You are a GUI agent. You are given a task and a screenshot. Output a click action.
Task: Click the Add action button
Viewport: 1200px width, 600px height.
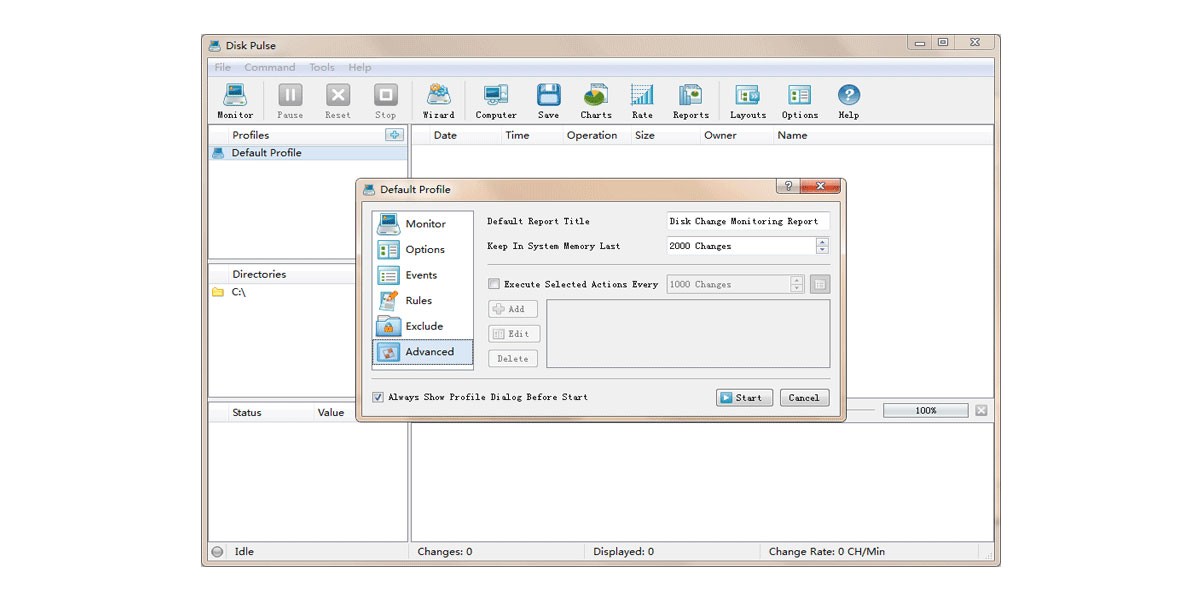[513, 309]
